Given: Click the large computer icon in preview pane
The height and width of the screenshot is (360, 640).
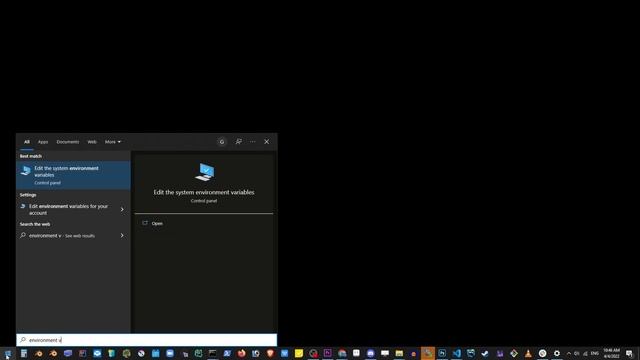Looking at the screenshot, I should coord(204,172).
